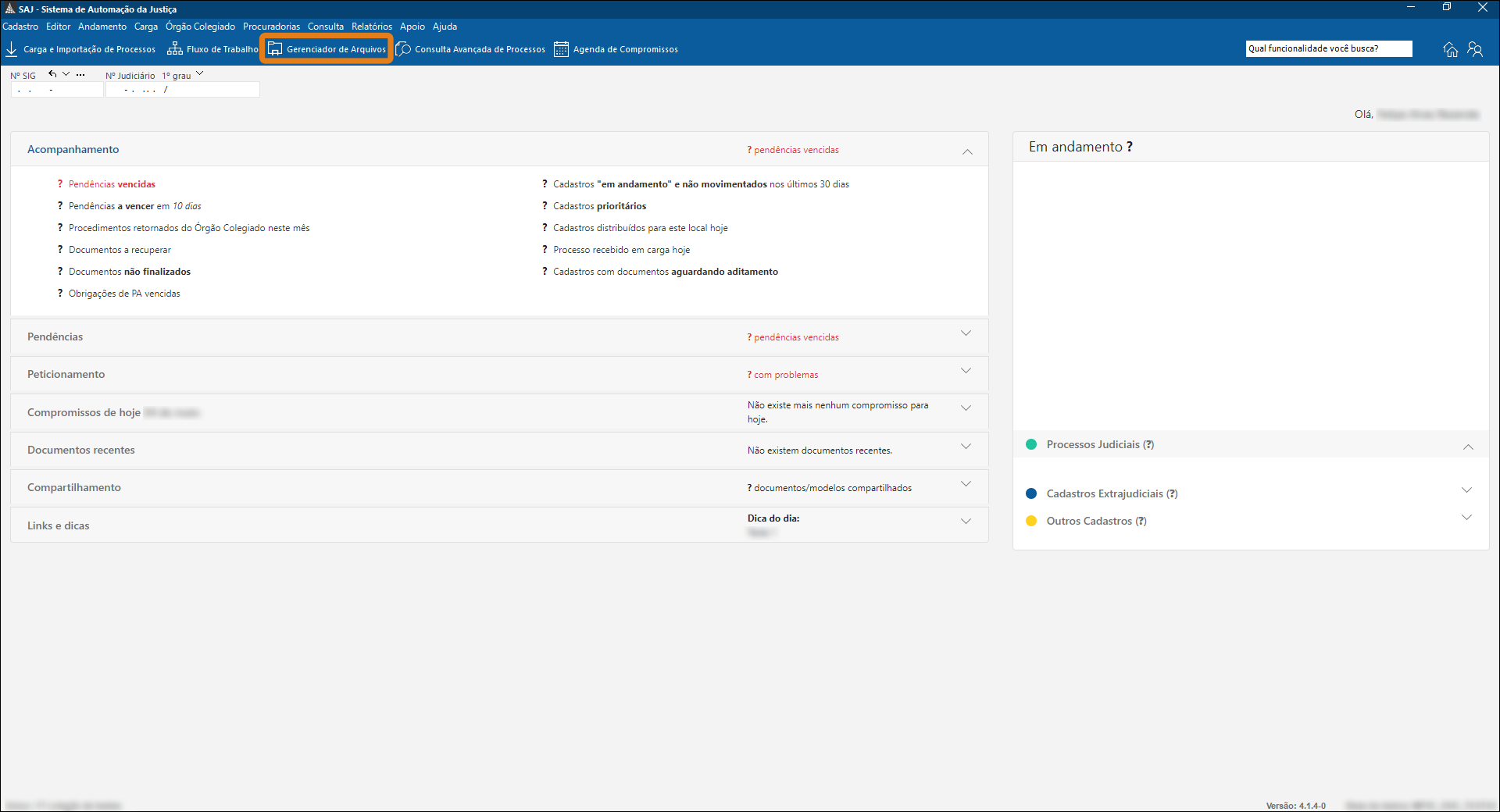1500x812 pixels.
Task: Open the Órgão Colegiado menu
Action: point(200,27)
